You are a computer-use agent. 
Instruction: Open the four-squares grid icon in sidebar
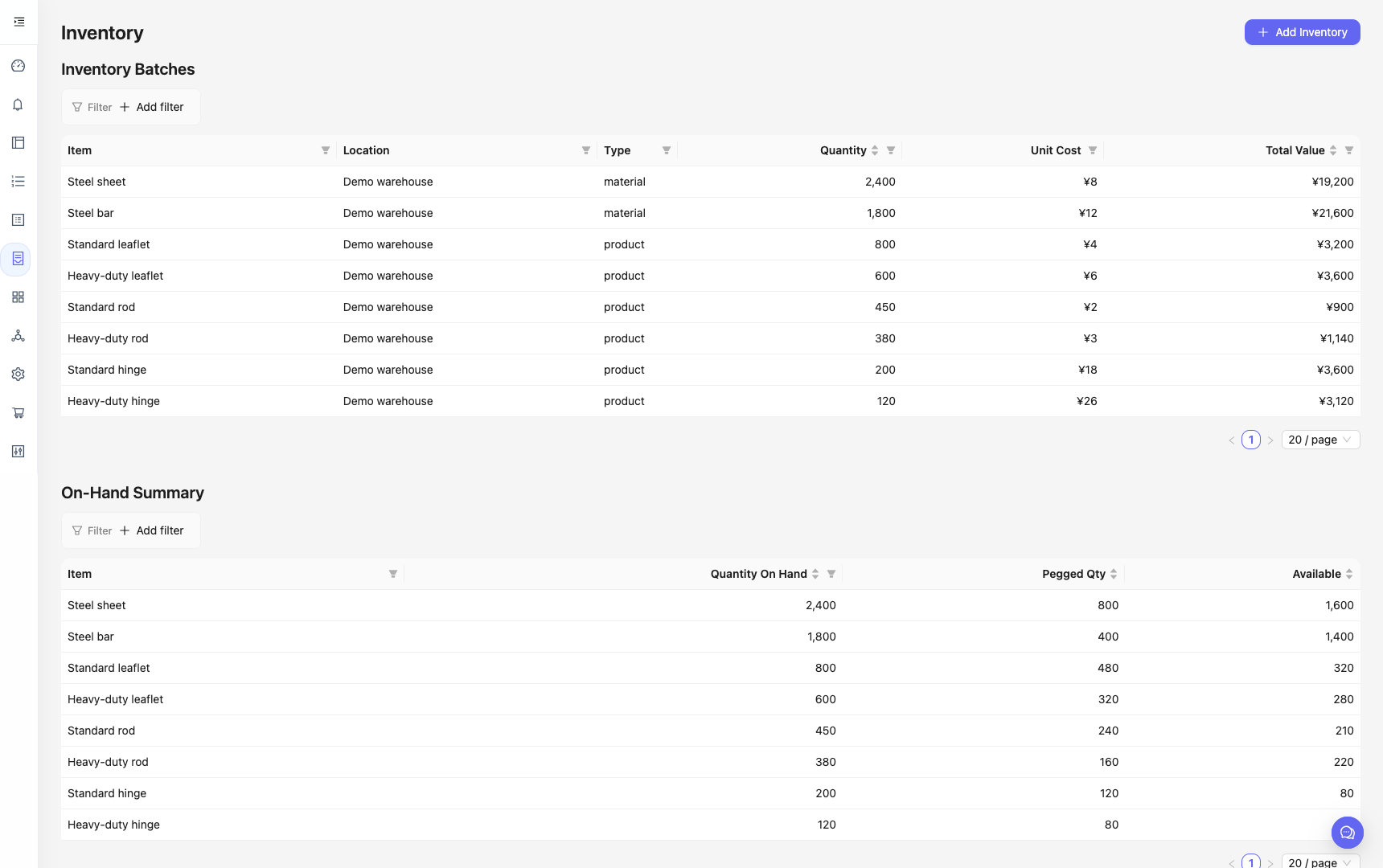[18, 297]
